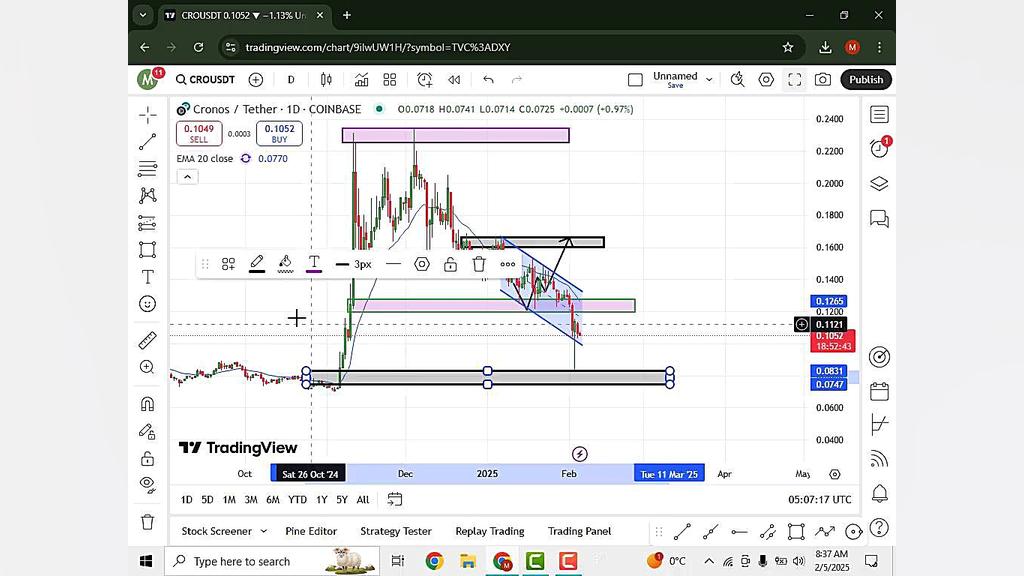Open the alerts panel with red badge
This screenshot has height=576, width=1024.
point(880,148)
